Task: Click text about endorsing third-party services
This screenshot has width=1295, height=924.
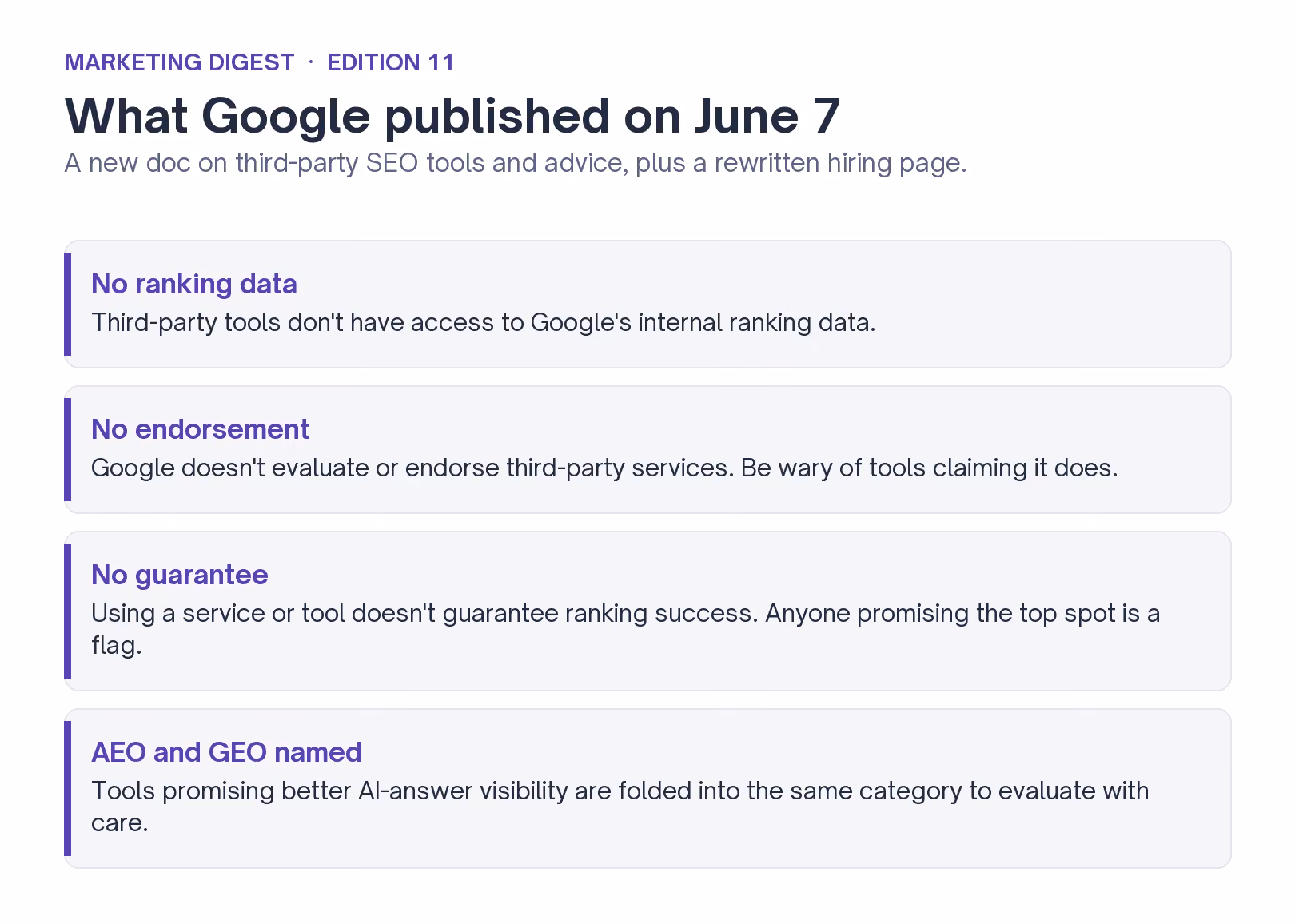Action: (604, 468)
